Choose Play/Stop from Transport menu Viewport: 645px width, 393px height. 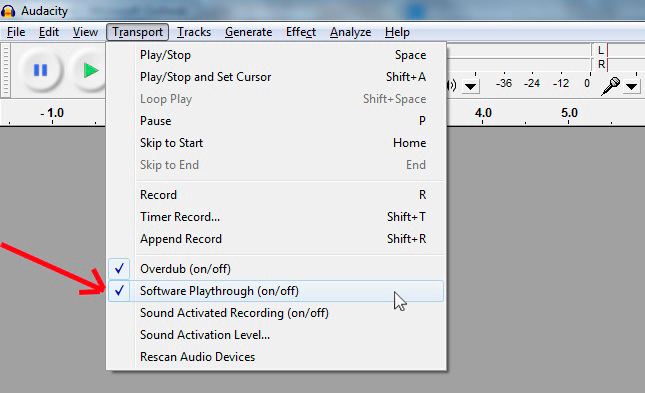click(276, 55)
